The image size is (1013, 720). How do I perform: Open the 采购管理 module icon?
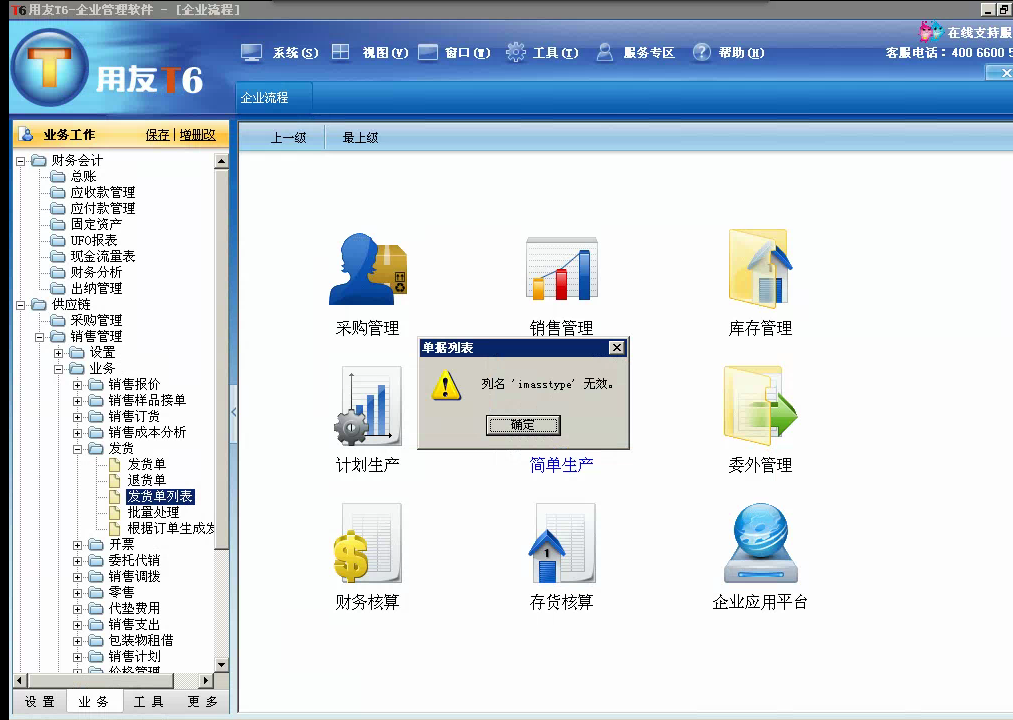[x=368, y=268]
